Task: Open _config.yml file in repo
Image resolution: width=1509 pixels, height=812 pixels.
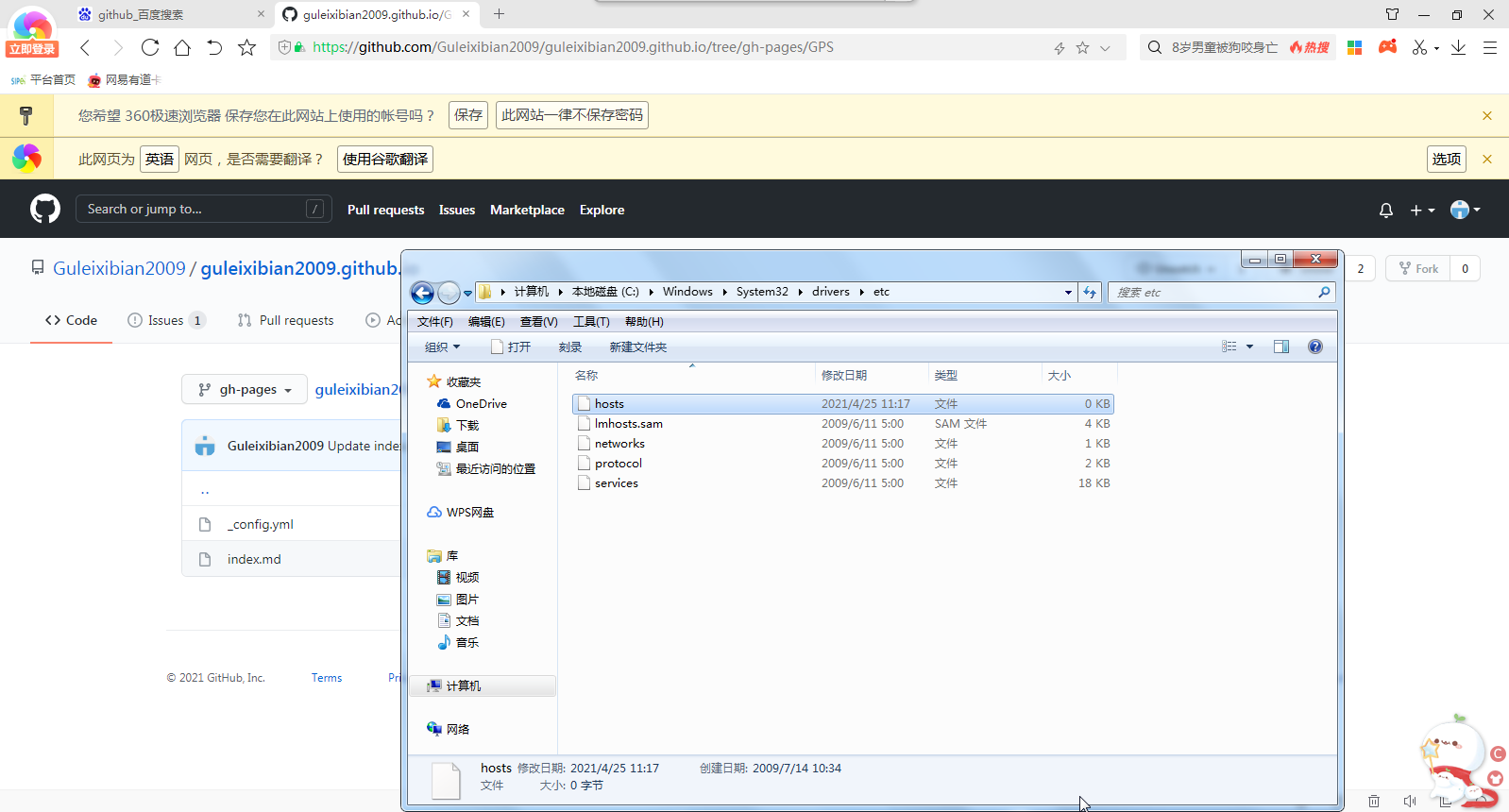Action: coord(261,524)
